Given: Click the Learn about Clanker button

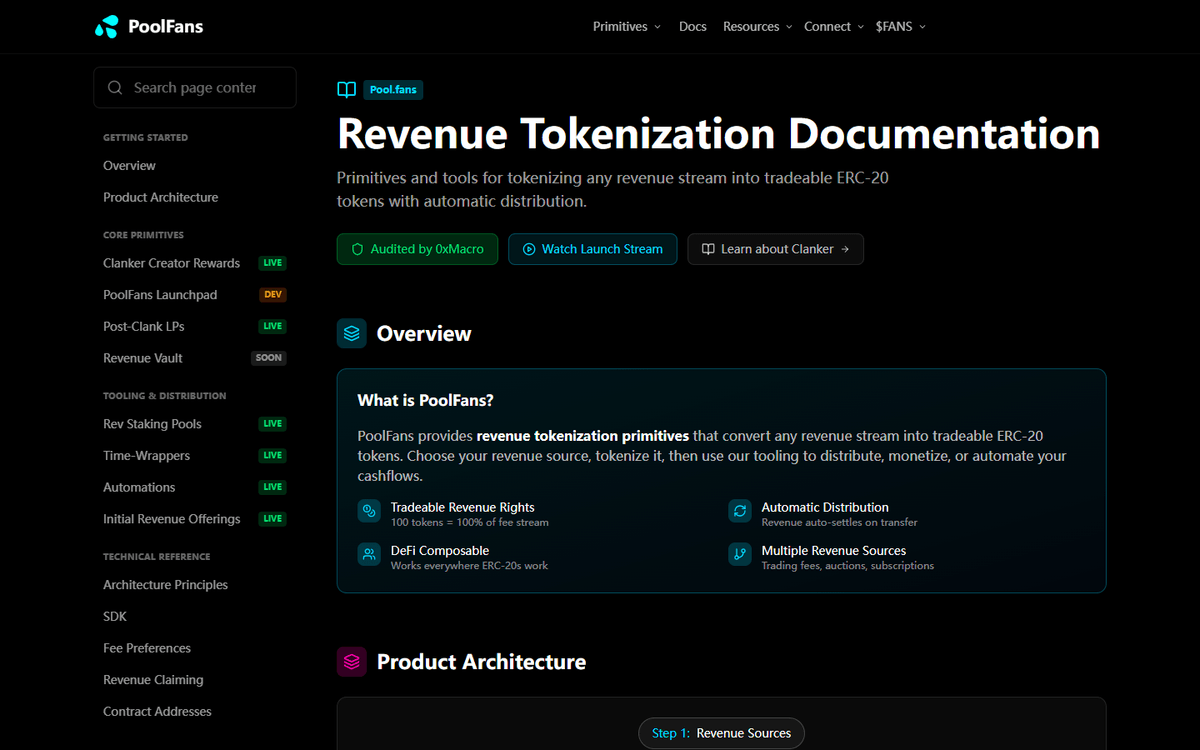Looking at the screenshot, I should [775, 249].
